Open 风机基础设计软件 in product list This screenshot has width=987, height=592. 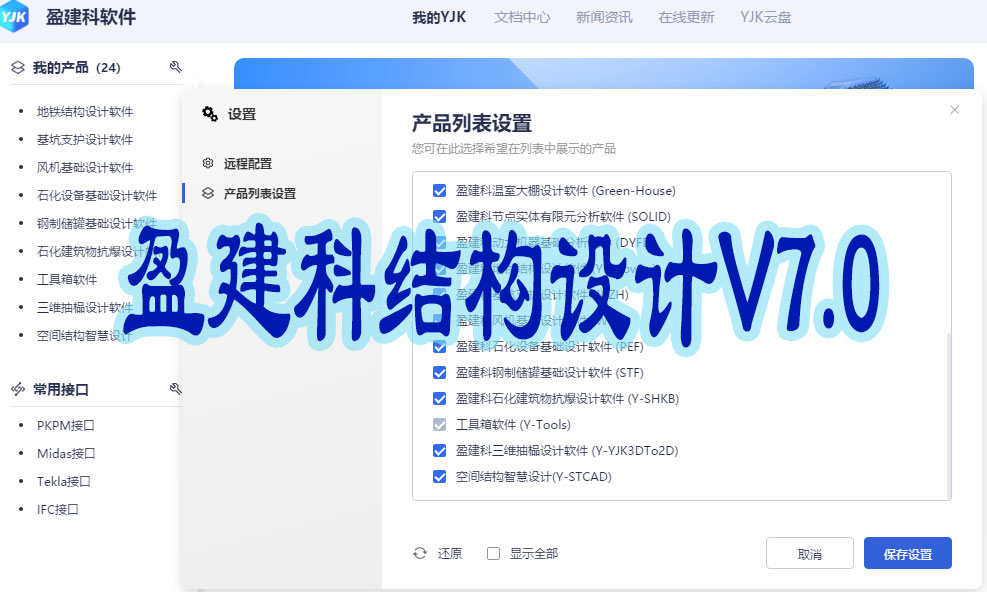(84, 168)
